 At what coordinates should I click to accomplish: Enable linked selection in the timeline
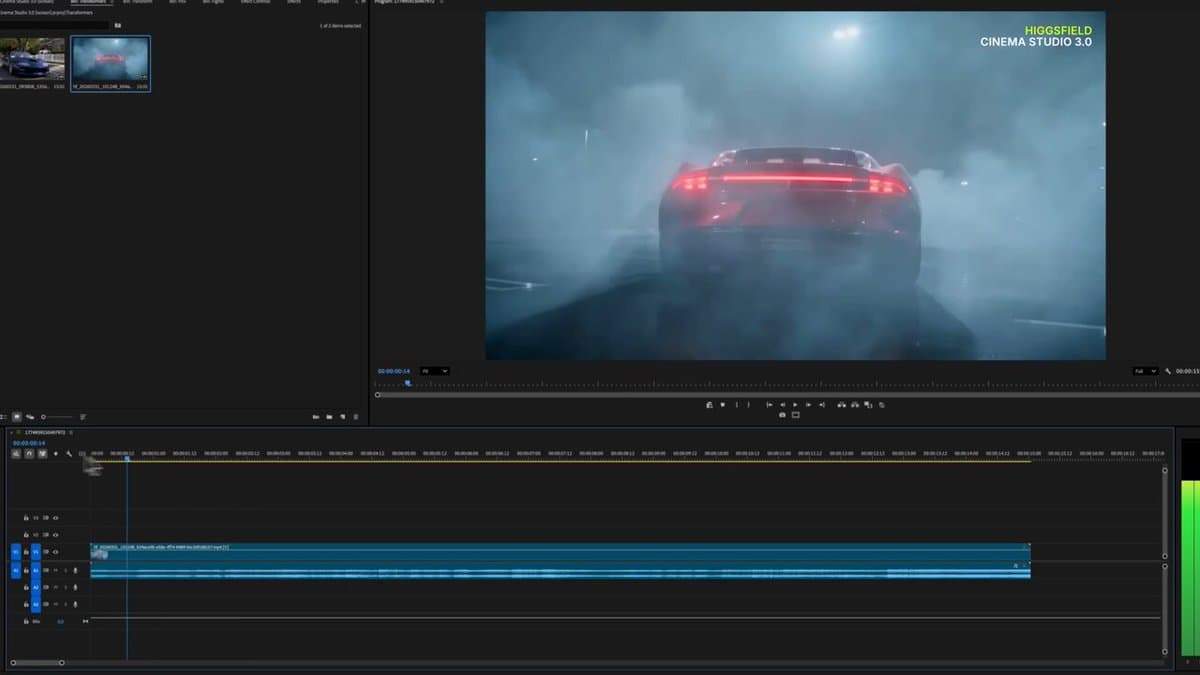coord(42,454)
